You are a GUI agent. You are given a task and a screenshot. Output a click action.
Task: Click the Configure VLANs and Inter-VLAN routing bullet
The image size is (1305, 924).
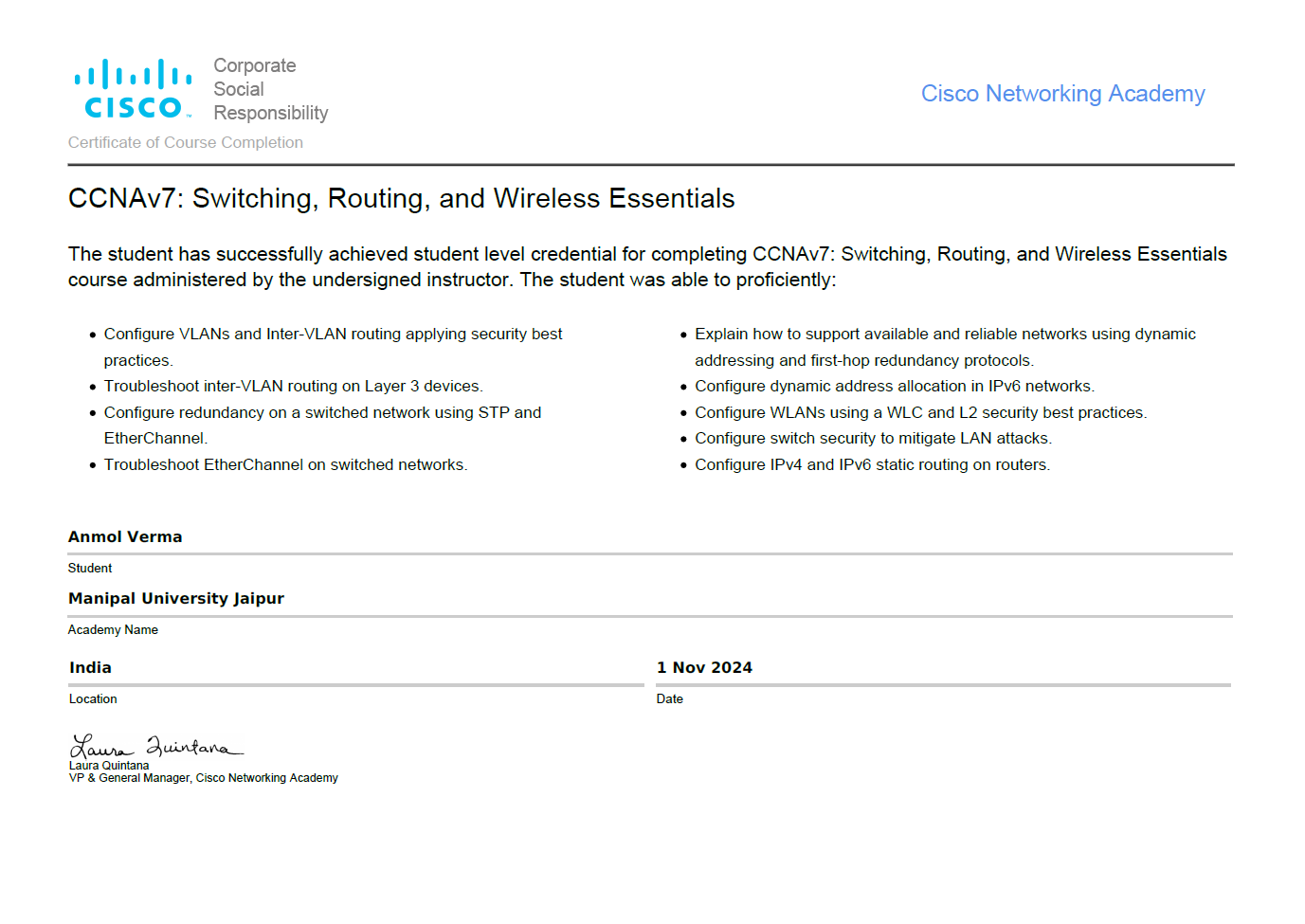tap(333, 335)
